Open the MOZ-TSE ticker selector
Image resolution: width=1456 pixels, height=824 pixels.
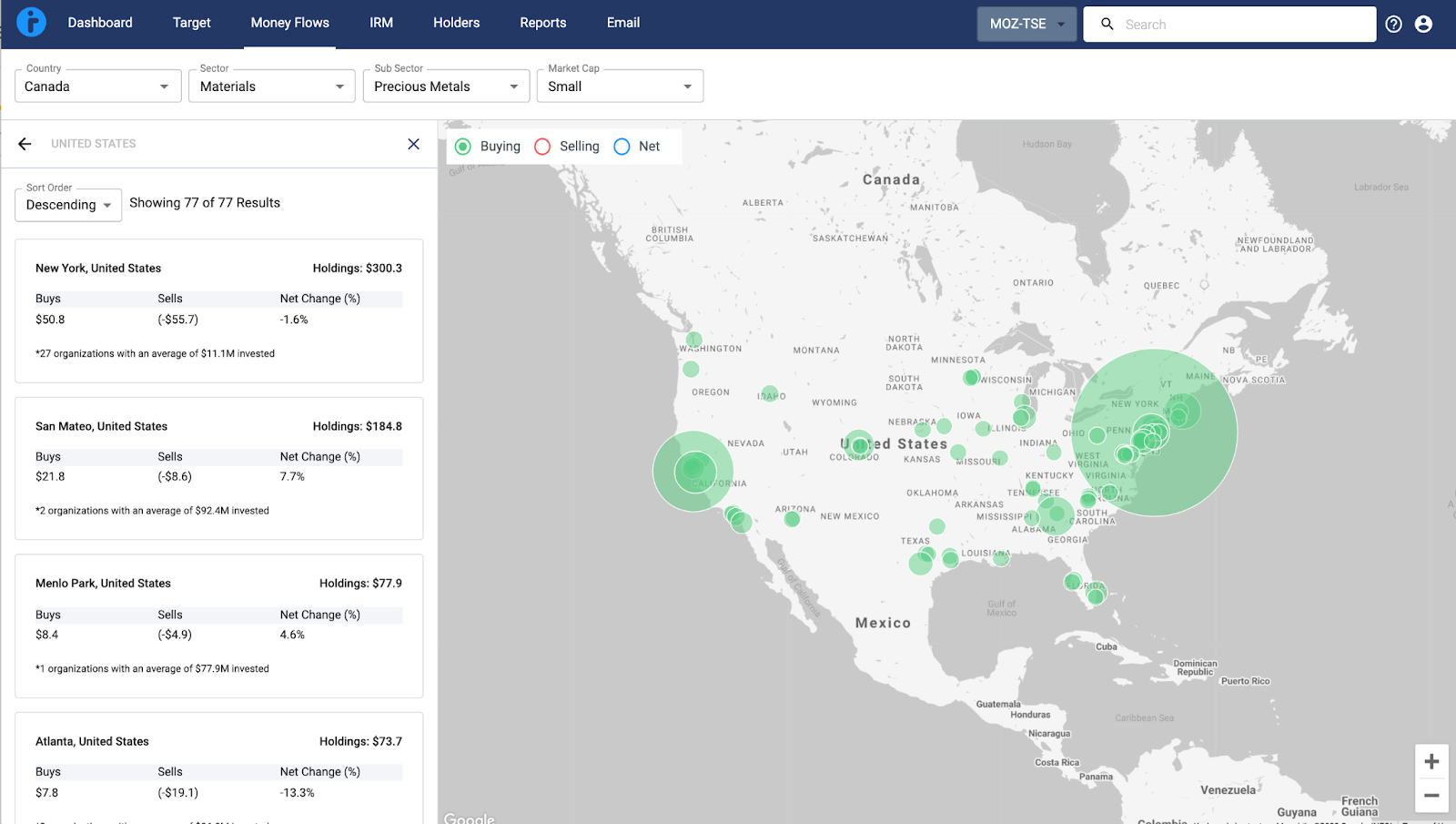(1026, 24)
